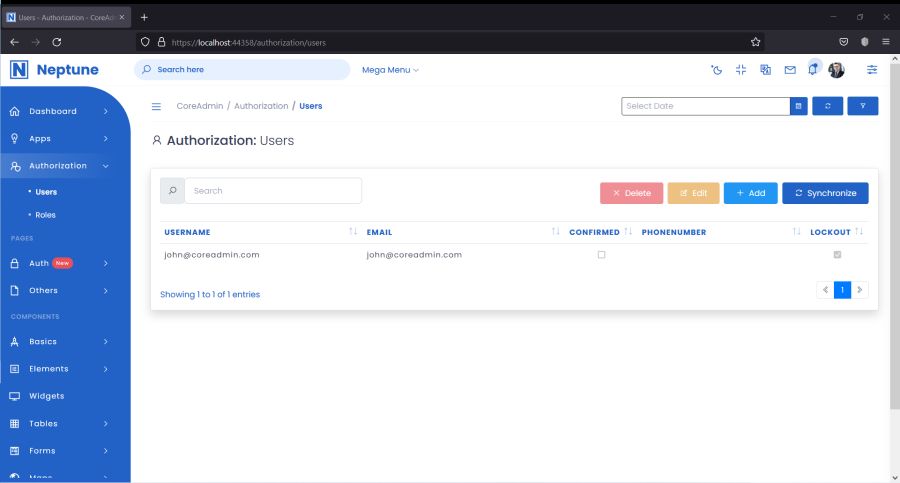Click the Add user button
This screenshot has width=900, height=483.
[751, 193]
